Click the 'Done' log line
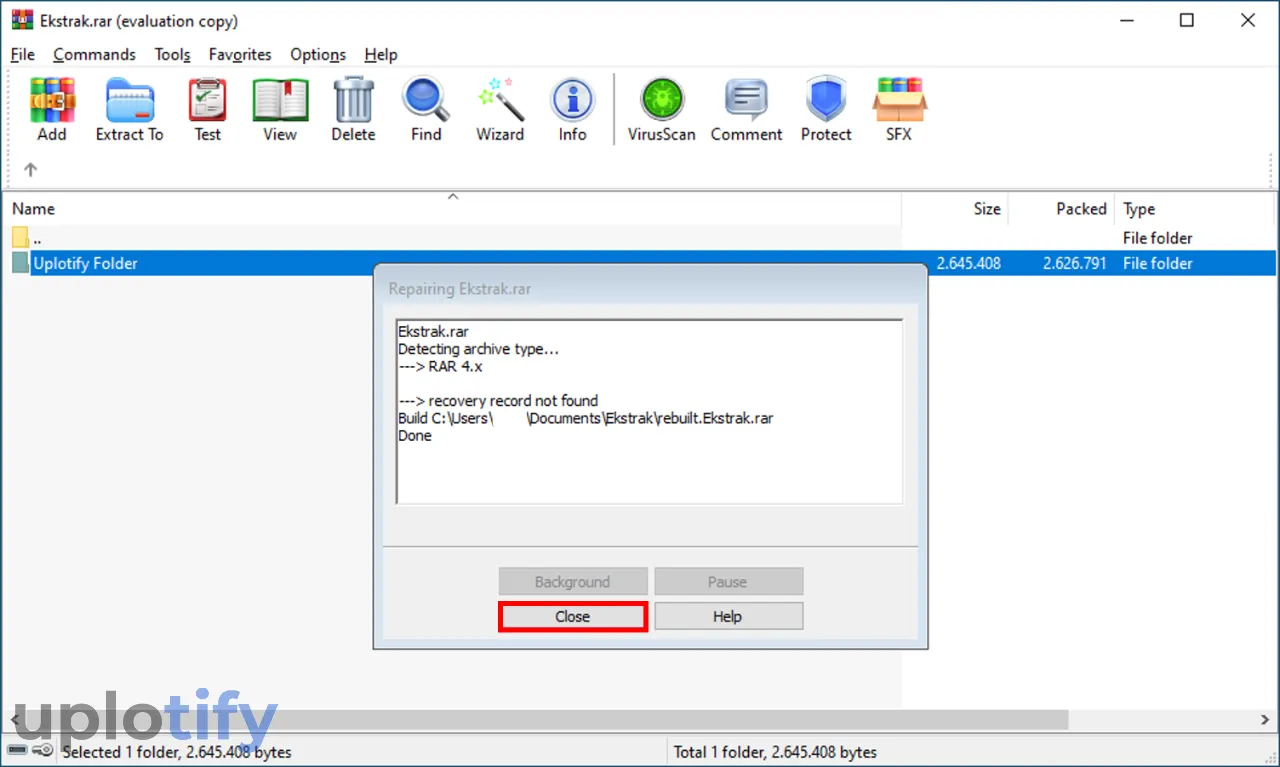Image resolution: width=1280 pixels, height=767 pixels. pos(415,435)
